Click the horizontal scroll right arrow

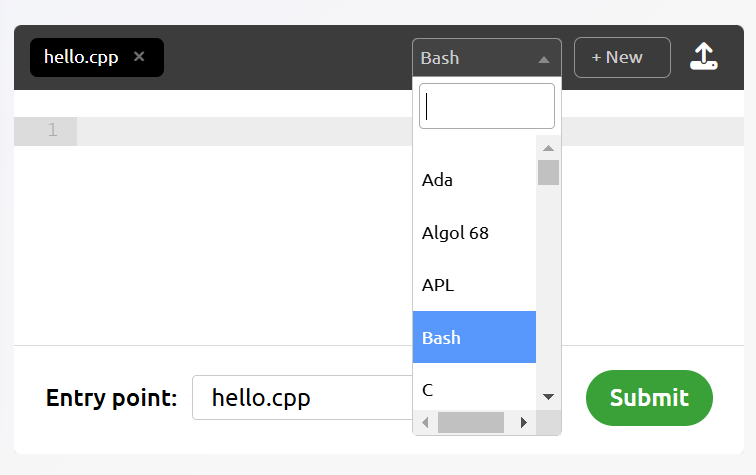click(x=524, y=423)
